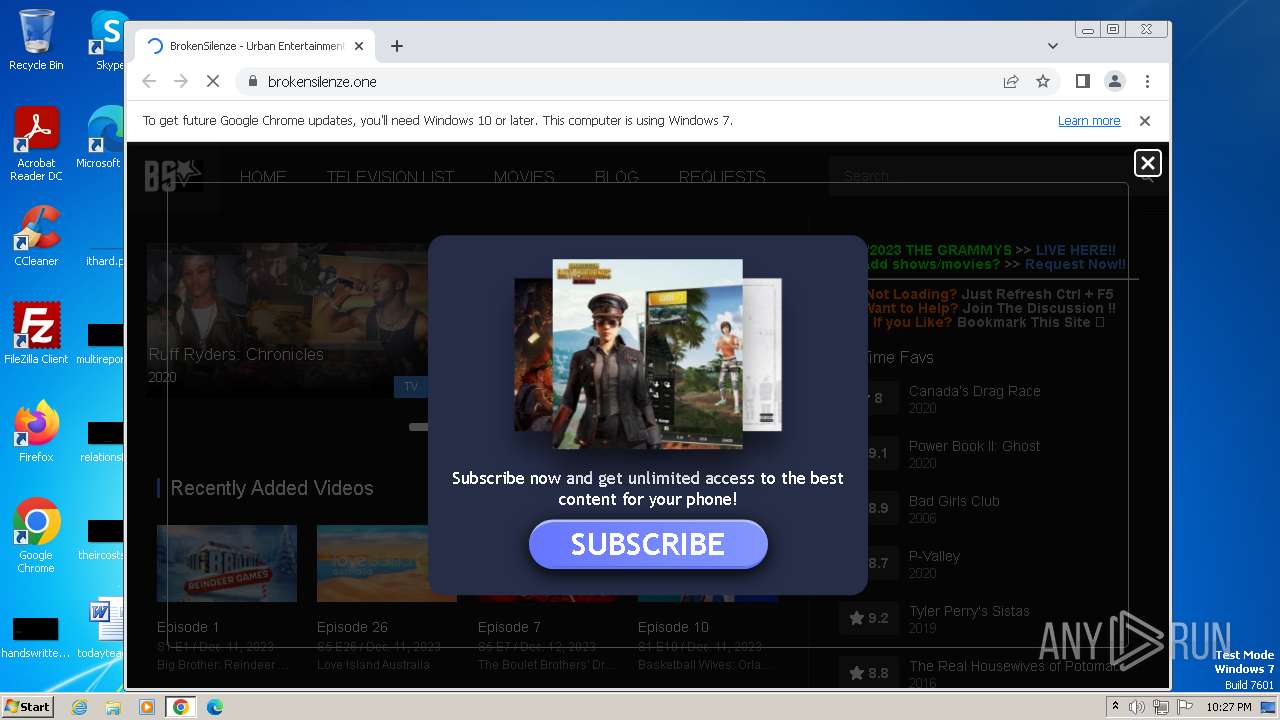Viewport: 1280px width, 720px height.
Task: Open media player in taskbar
Action: (x=147, y=707)
